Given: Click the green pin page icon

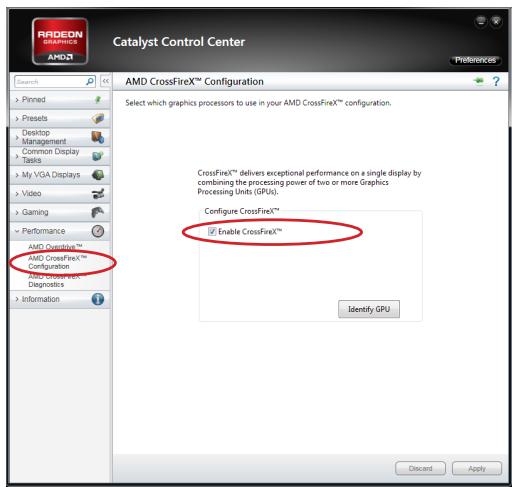Looking at the screenshot, I should pyautogui.click(x=479, y=81).
